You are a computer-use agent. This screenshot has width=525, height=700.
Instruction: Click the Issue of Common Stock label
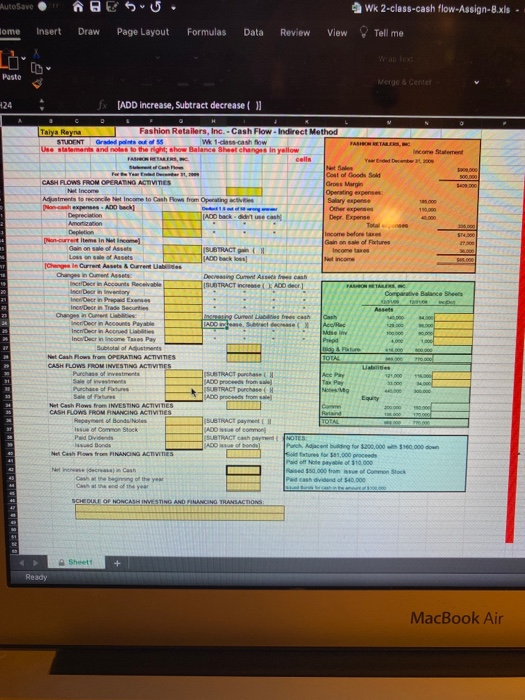pos(106,429)
